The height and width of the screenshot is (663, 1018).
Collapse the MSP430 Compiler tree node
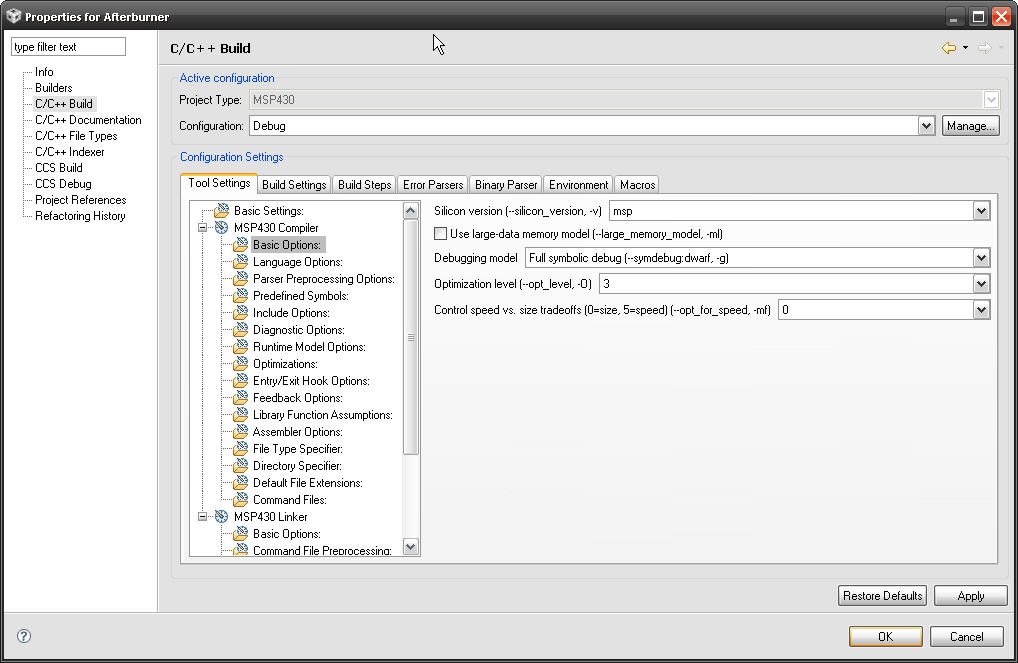tap(203, 228)
